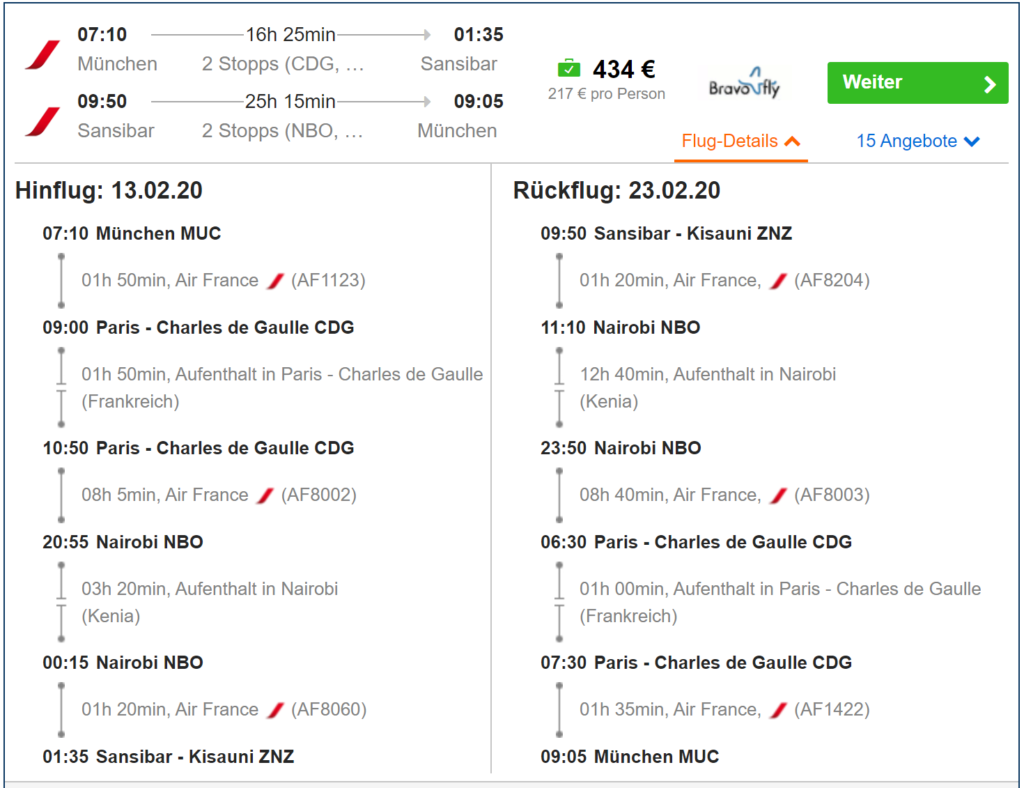
Task: Expand the 15 Angebote dropdown
Action: click(x=918, y=141)
